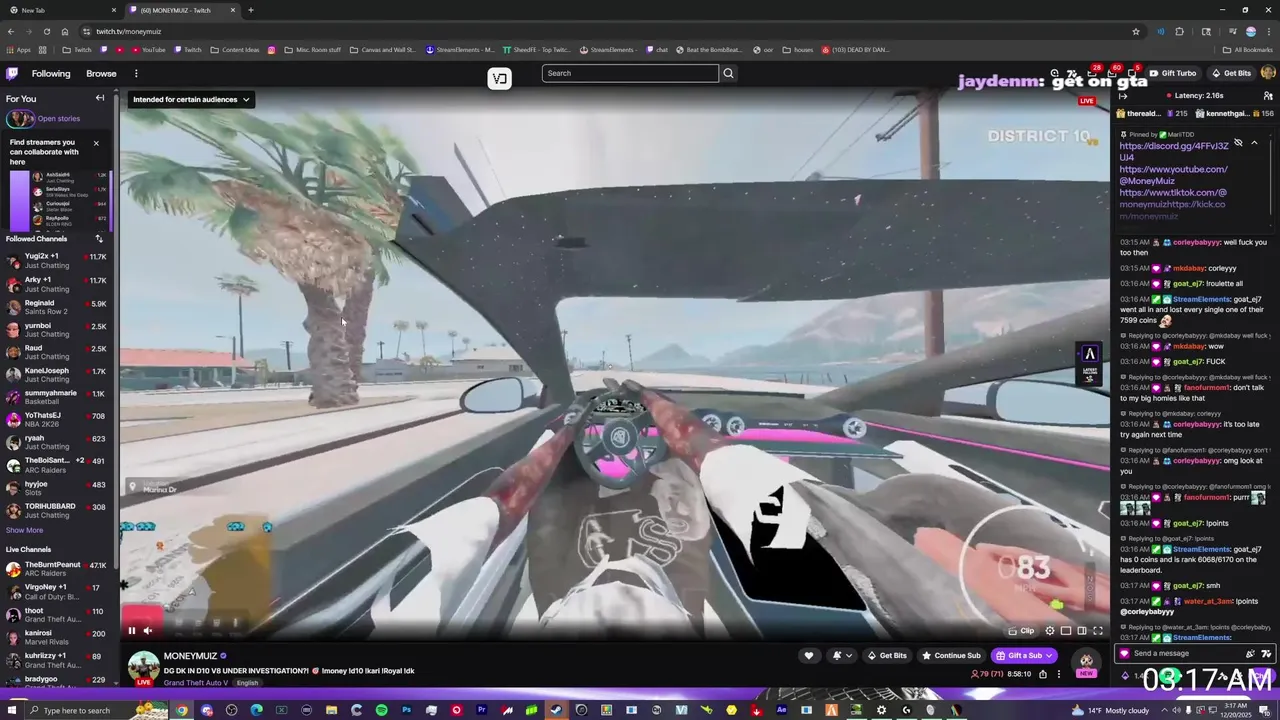
Task: Bookmark this page with the star icon
Action: click(1136, 31)
